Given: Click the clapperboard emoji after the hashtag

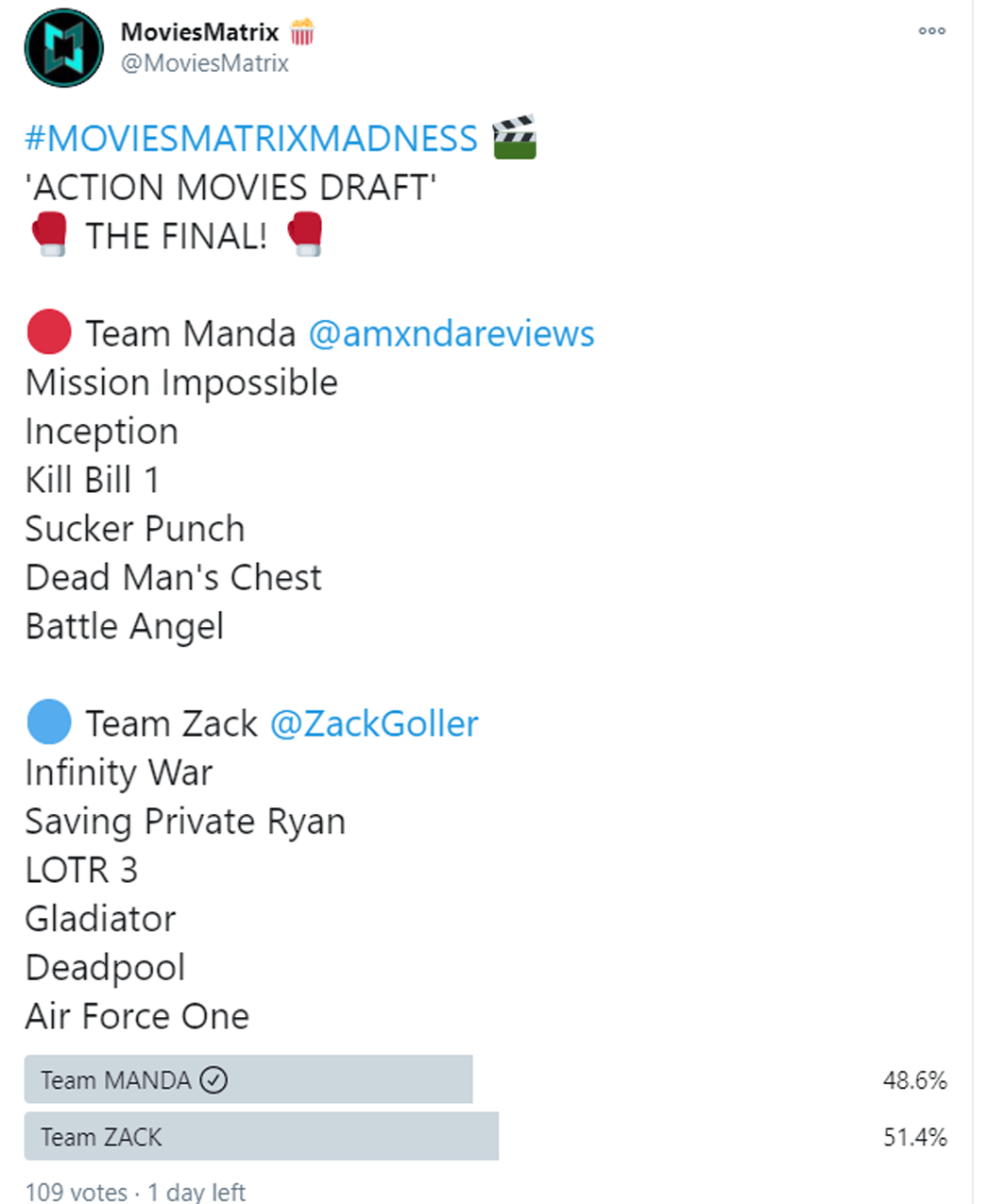Looking at the screenshot, I should coord(515,138).
